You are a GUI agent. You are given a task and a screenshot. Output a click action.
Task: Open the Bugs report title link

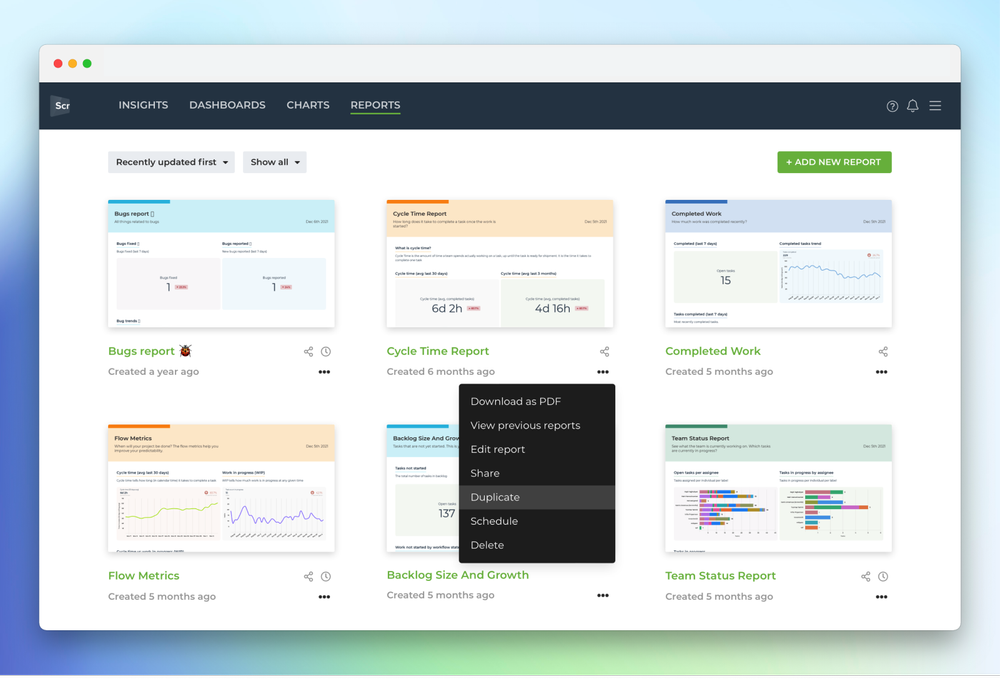pyautogui.click(x=141, y=351)
